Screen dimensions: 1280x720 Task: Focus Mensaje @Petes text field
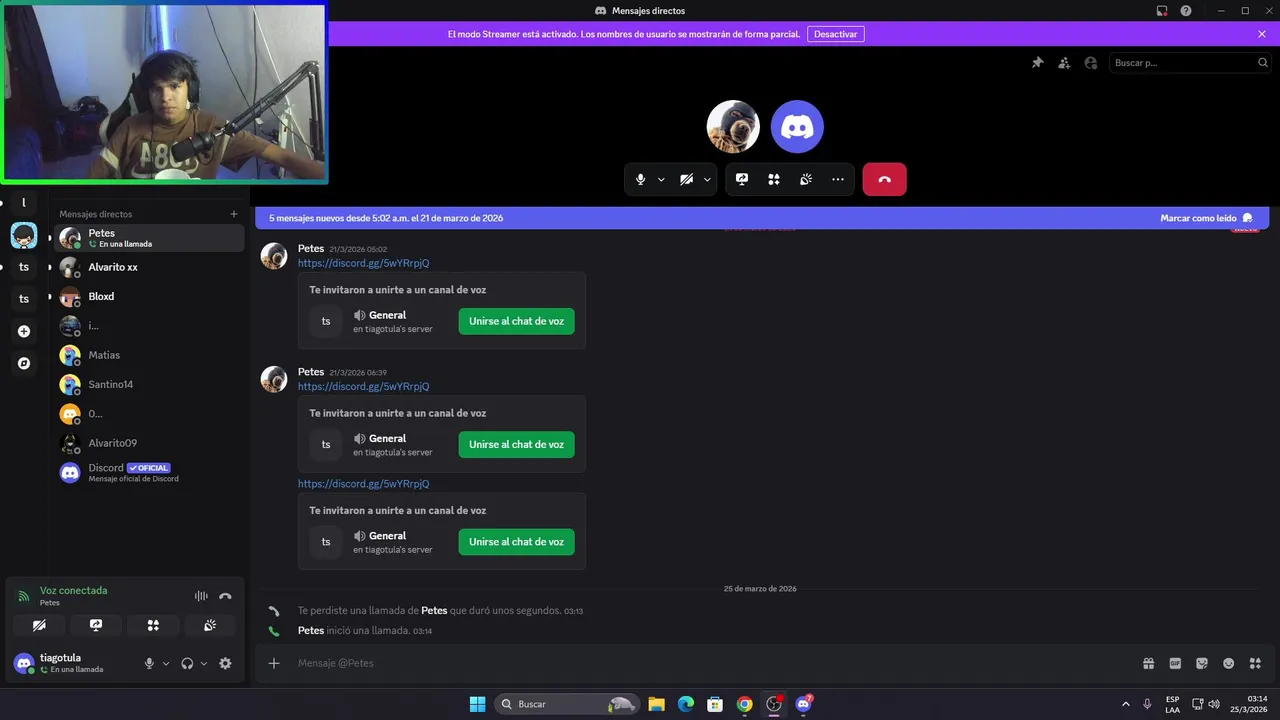tap(710, 663)
